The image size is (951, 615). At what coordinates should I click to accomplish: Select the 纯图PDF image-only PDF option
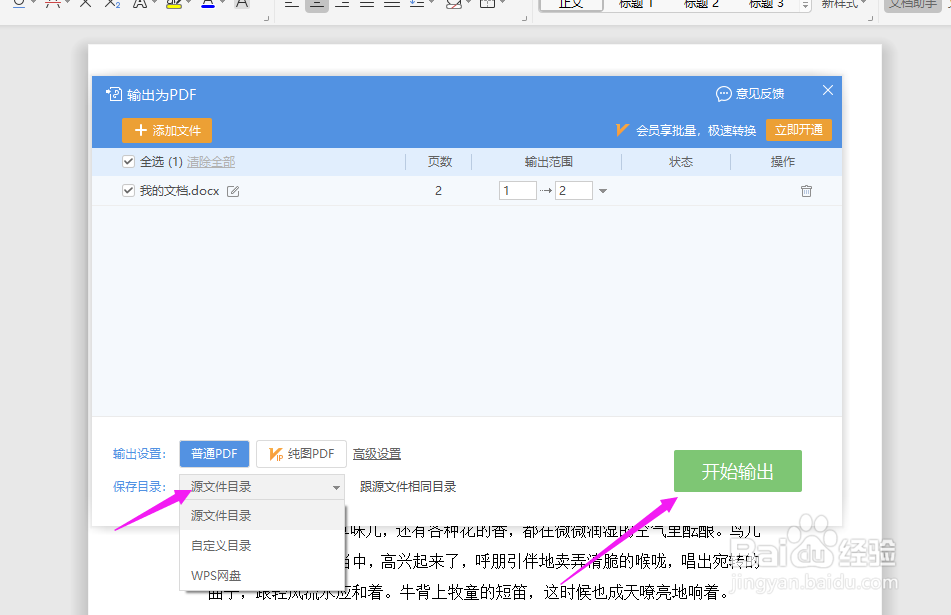301,453
